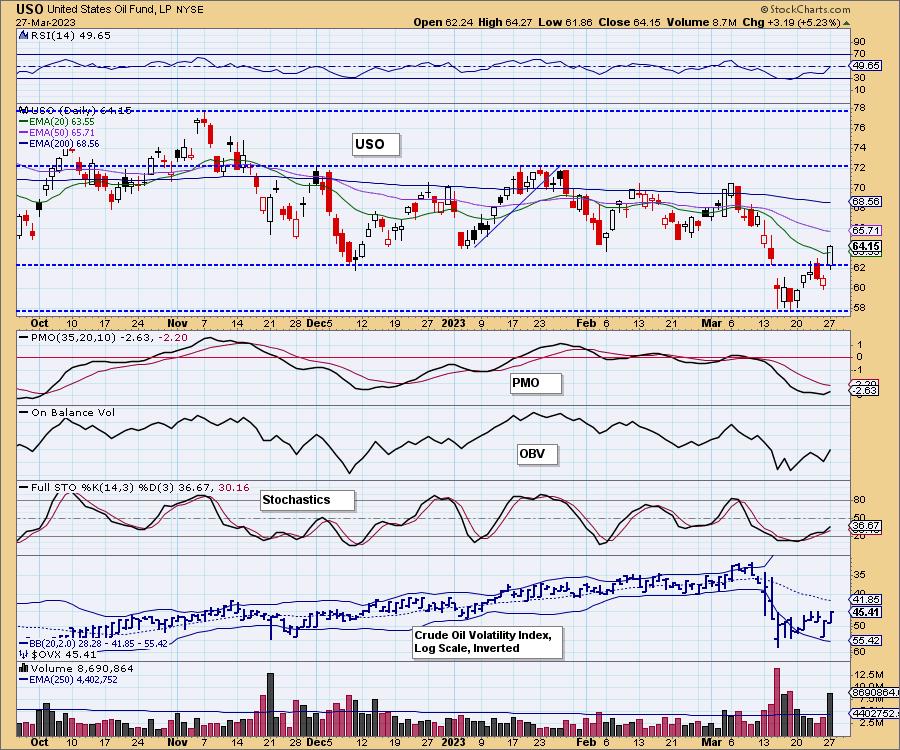900x750 pixels.
Task: Click the Volume 8.7M value in the header
Action: [701, 22]
